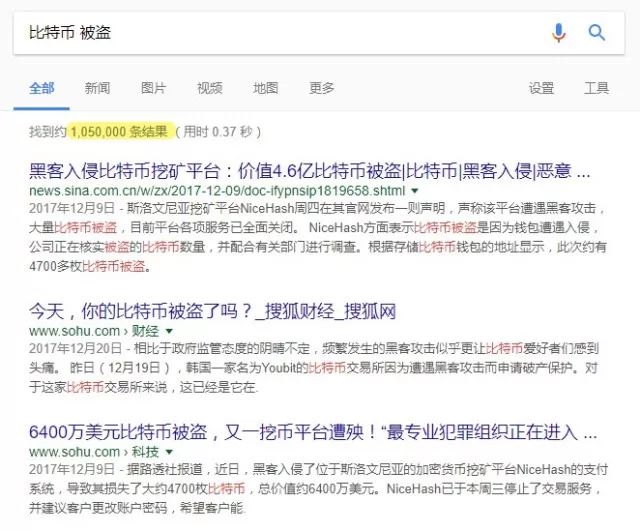
Task: Expand the arrow beside sohu.com › 财经
Action: pyautogui.click(x=169, y=330)
